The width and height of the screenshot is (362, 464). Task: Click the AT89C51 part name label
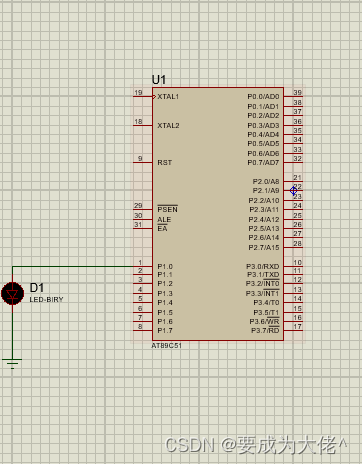pyautogui.click(x=166, y=346)
